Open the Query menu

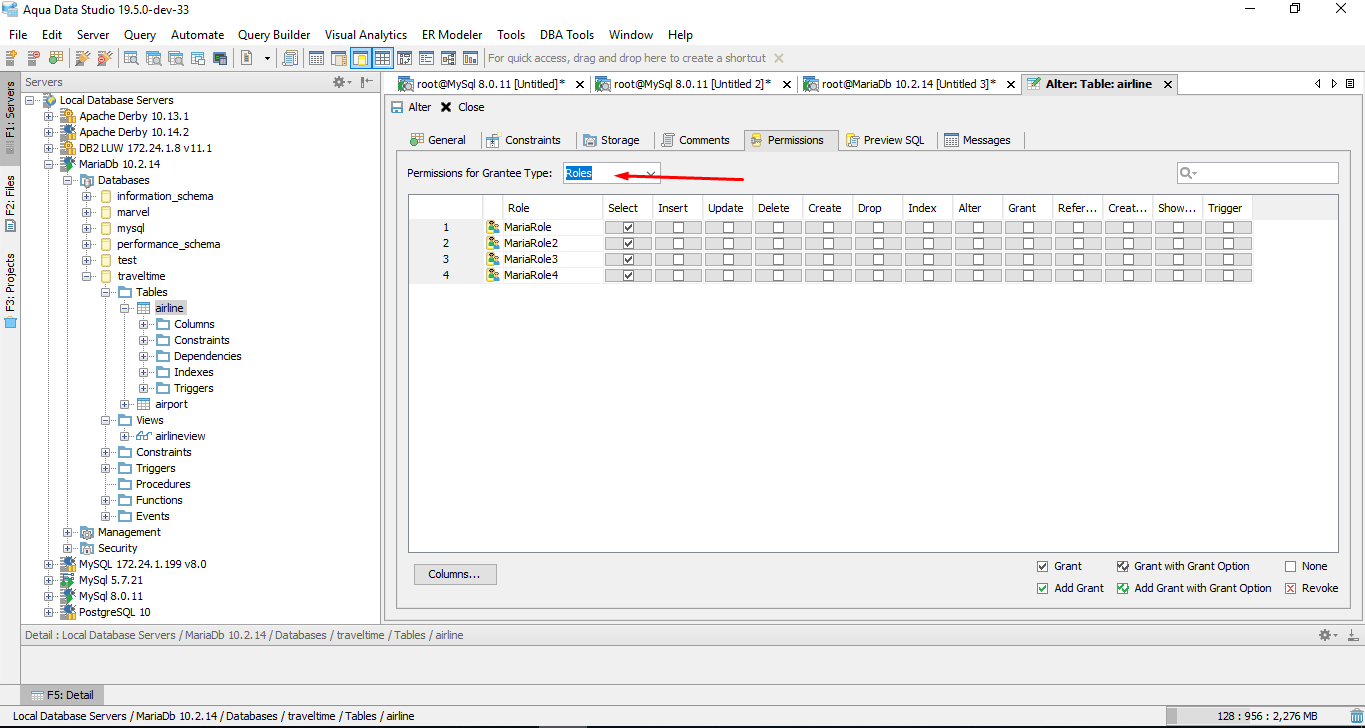[140, 35]
